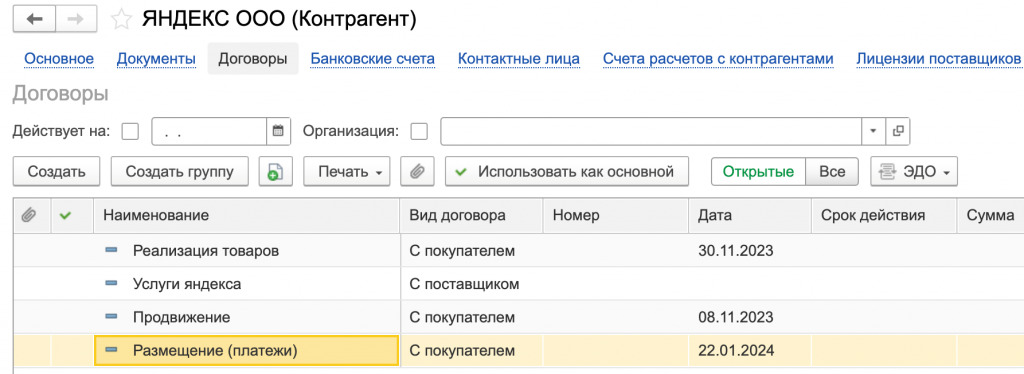Show only Открытые contracts
The width and height of the screenshot is (1024, 374).
click(x=758, y=172)
